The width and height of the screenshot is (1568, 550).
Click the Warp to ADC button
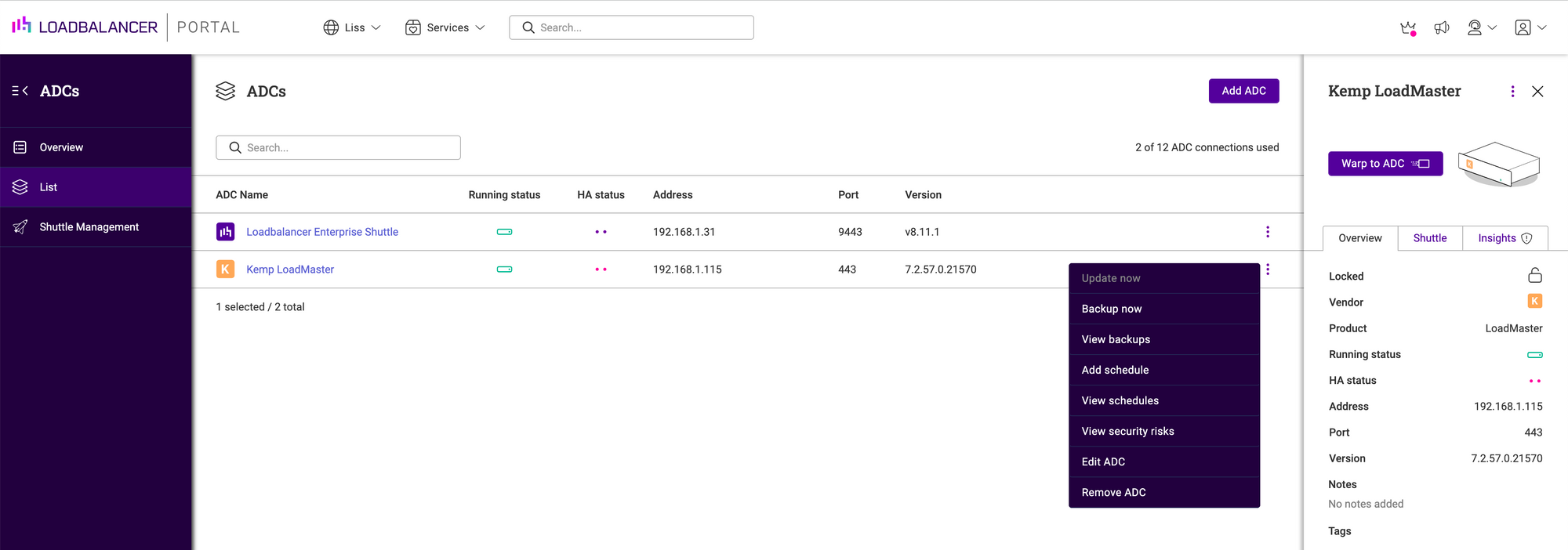pos(1385,164)
